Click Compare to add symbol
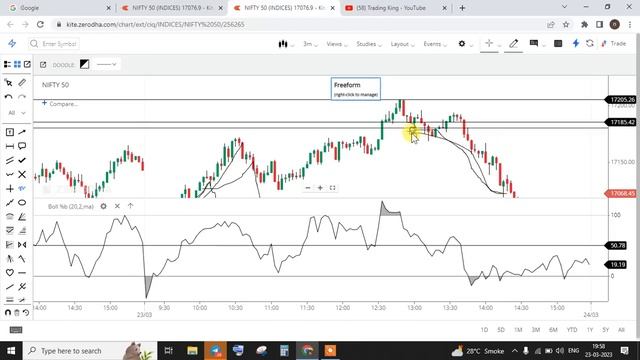The width and height of the screenshot is (640, 360). click(60, 104)
